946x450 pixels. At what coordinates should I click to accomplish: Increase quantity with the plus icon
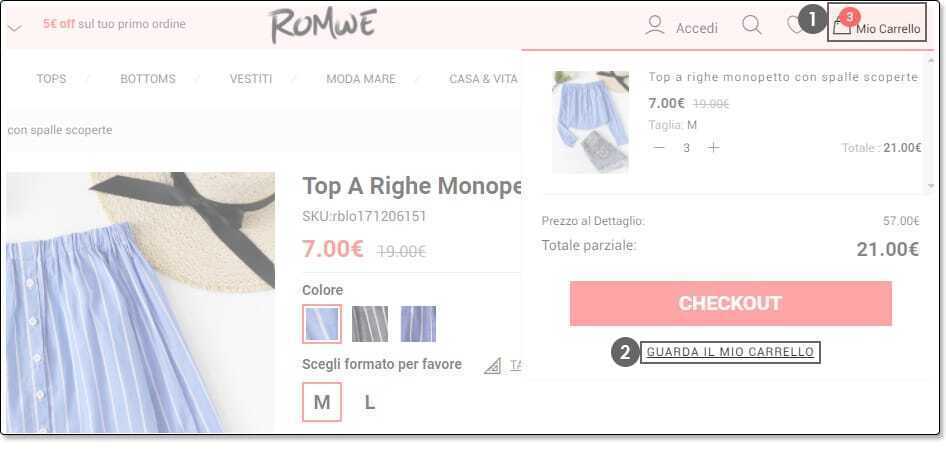click(713, 148)
